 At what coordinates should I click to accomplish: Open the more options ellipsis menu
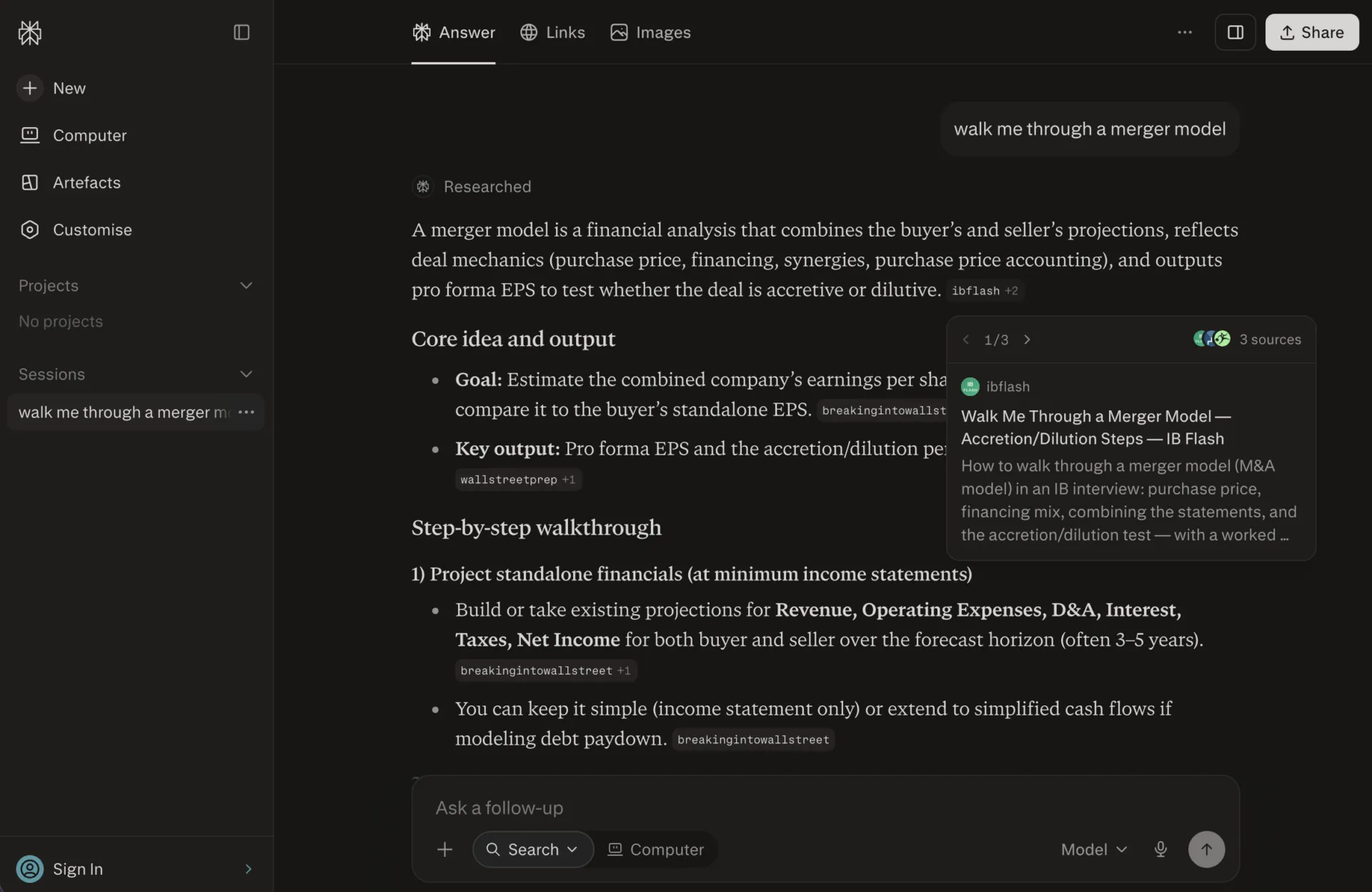point(1185,32)
